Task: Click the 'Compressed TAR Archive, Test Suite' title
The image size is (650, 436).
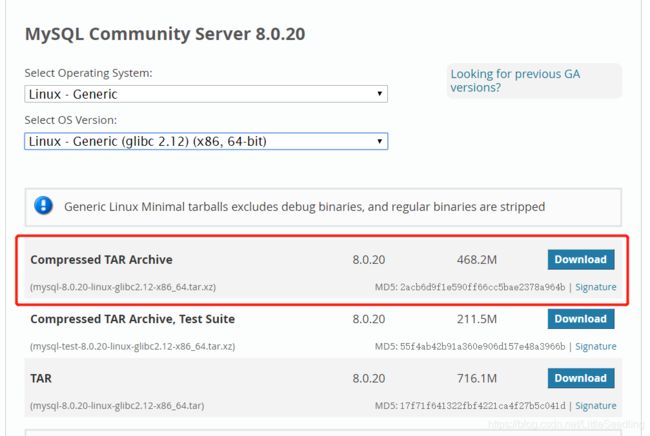Action: (x=133, y=319)
